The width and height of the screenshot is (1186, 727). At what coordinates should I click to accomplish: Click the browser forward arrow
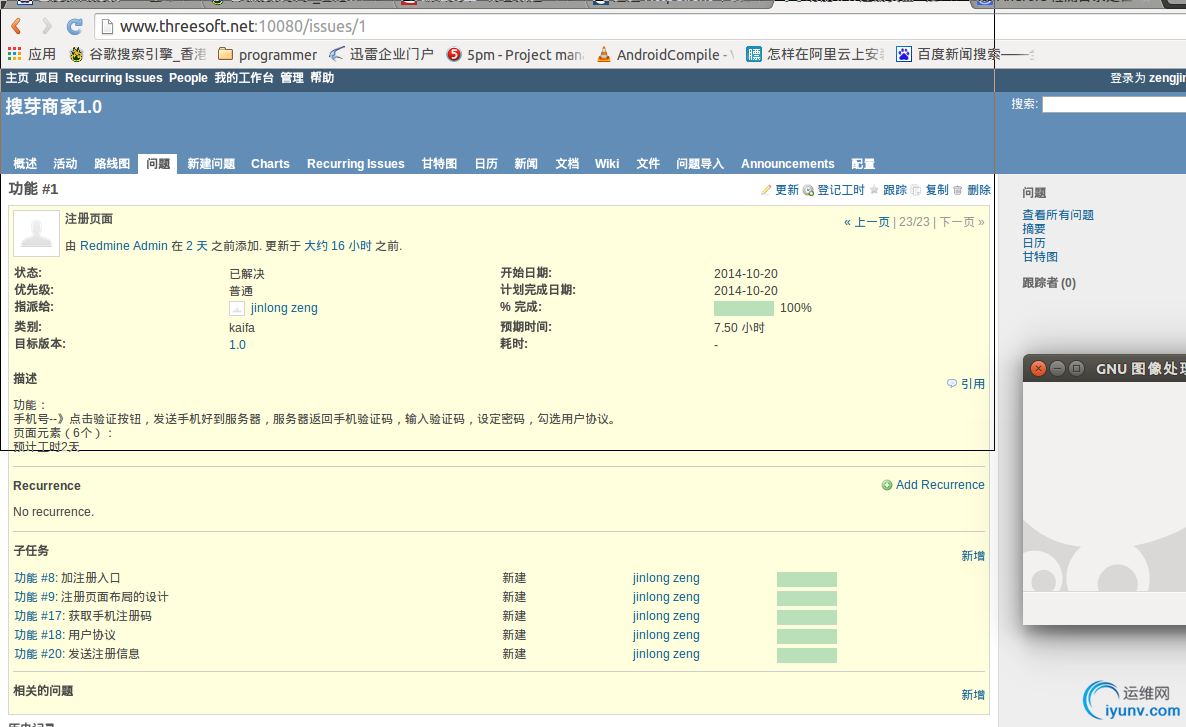click(x=46, y=26)
